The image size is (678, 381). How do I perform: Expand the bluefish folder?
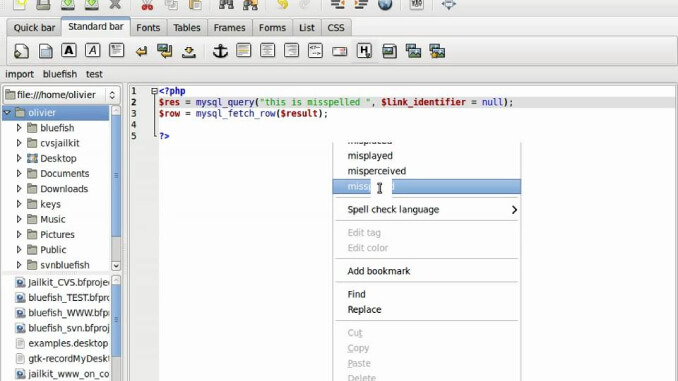(x=19, y=128)
